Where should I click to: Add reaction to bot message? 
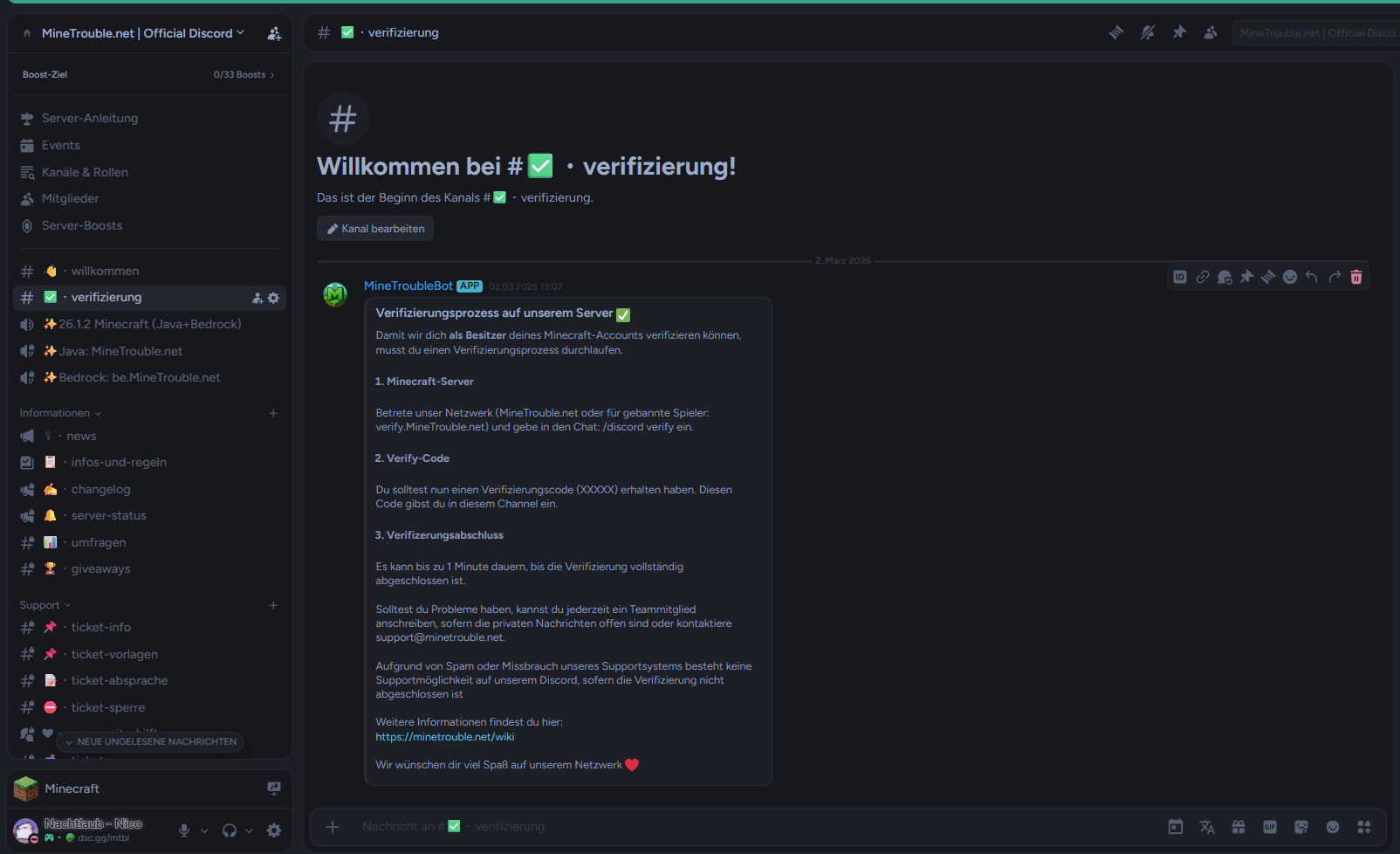tap(1290, 277)
